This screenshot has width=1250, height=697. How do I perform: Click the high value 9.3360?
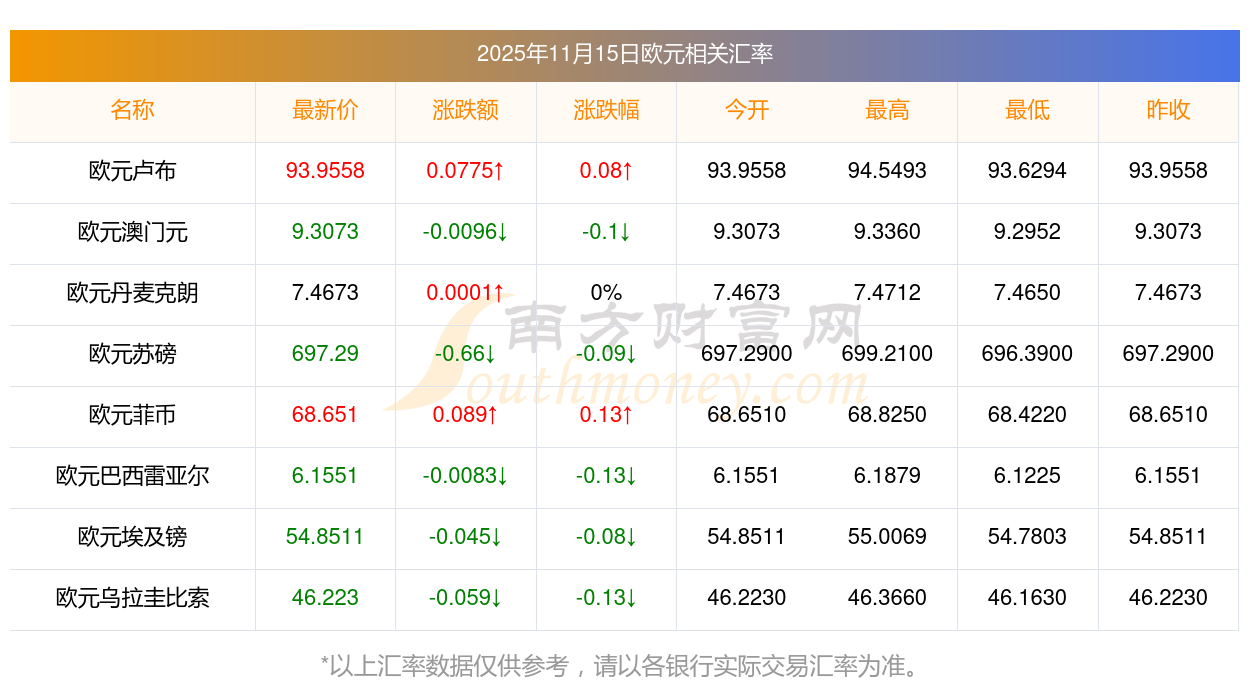(887, 232)
